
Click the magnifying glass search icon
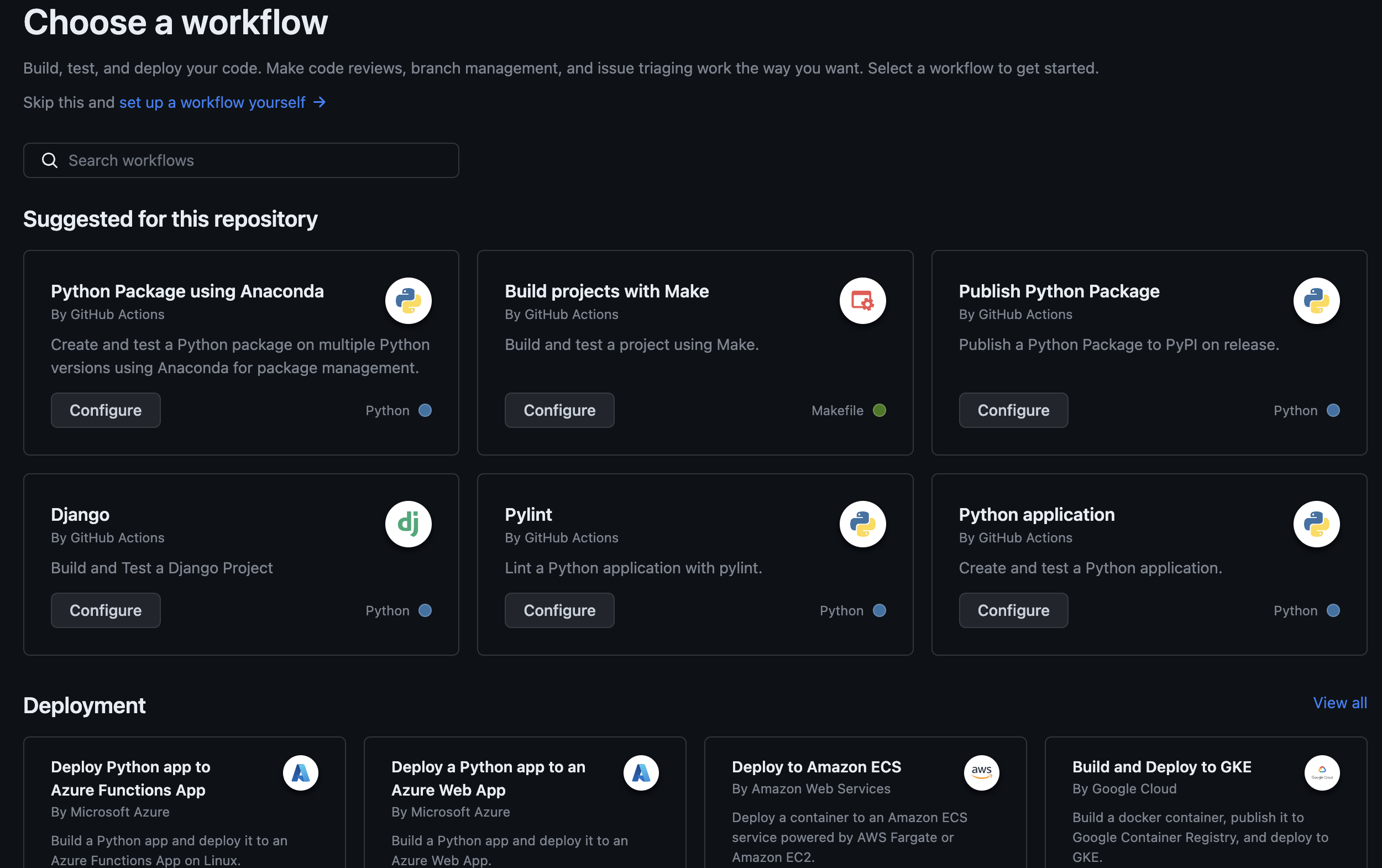50,160
